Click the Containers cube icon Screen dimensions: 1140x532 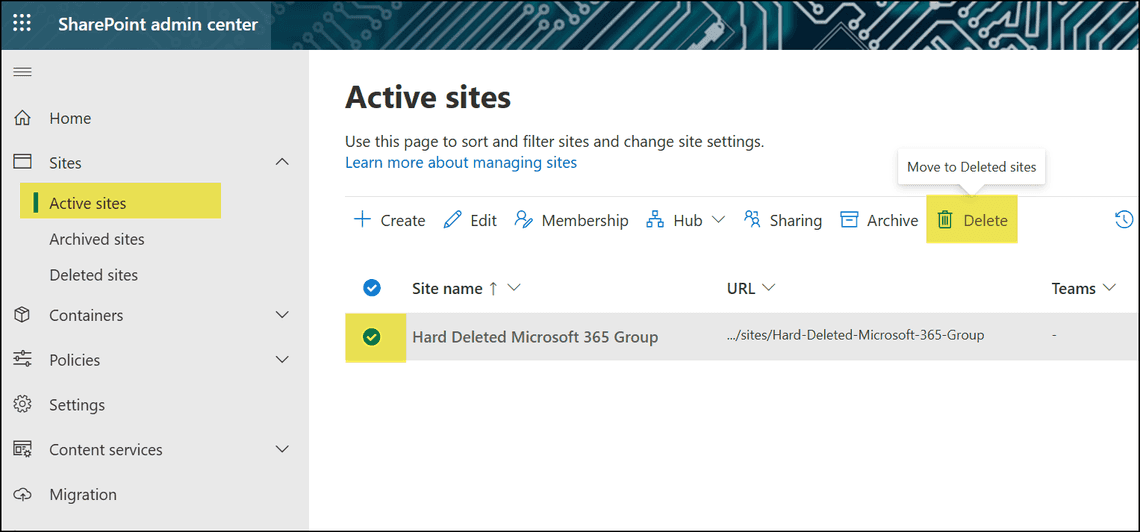click(x=23, y=315)
